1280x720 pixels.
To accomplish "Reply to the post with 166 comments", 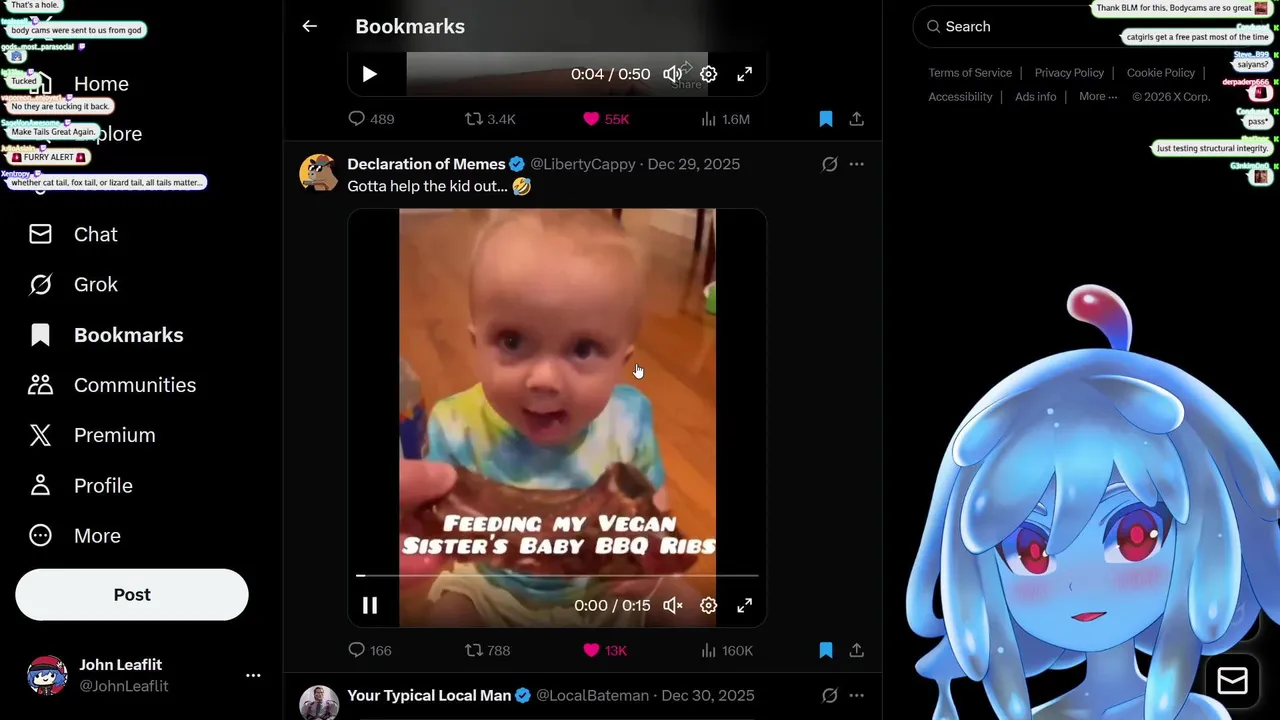I will coord(369,650).
